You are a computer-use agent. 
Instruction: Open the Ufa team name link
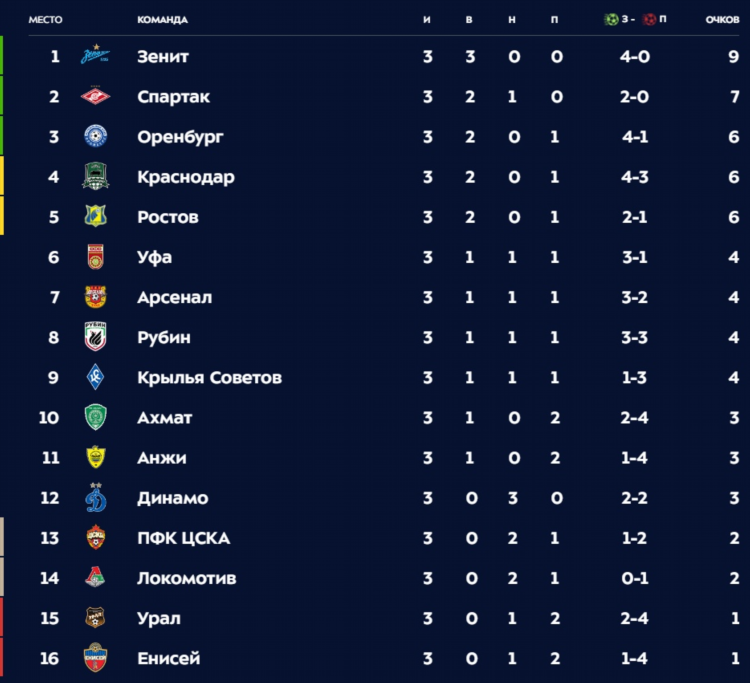pos(154,257)
